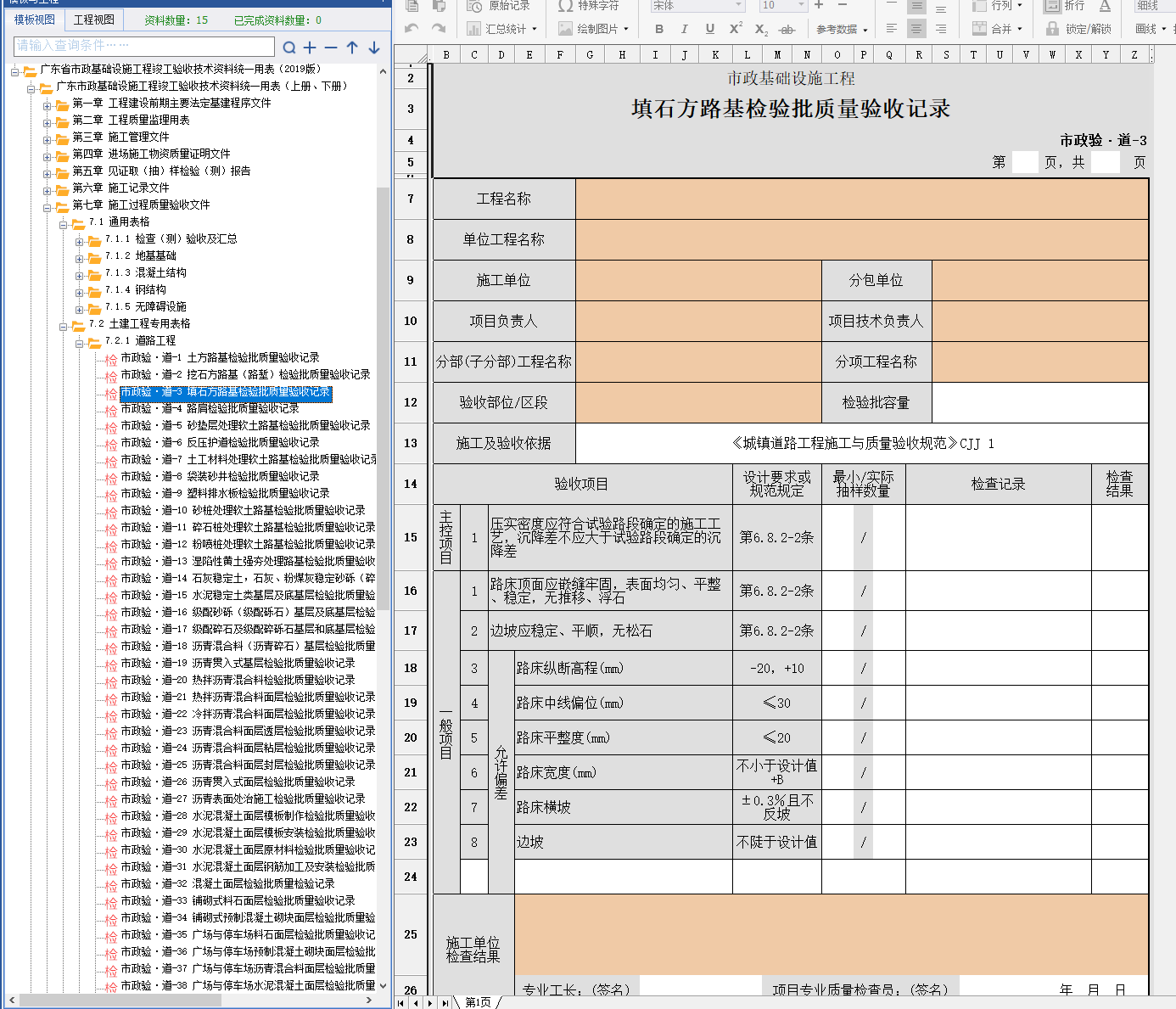Apply subscript formatting
Viewport: 1176px width, 1009px height.
pos(761,29)
